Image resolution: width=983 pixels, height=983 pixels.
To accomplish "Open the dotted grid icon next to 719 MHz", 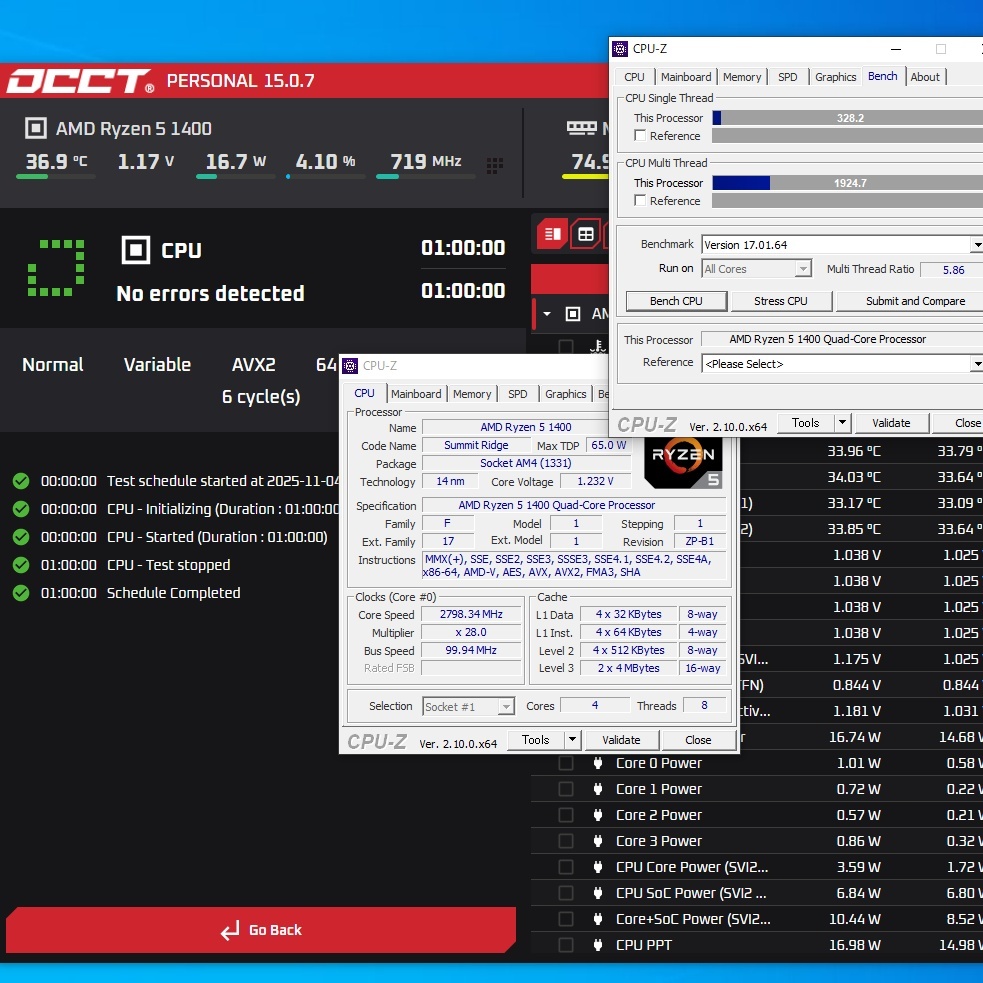I will click(495, 166).
